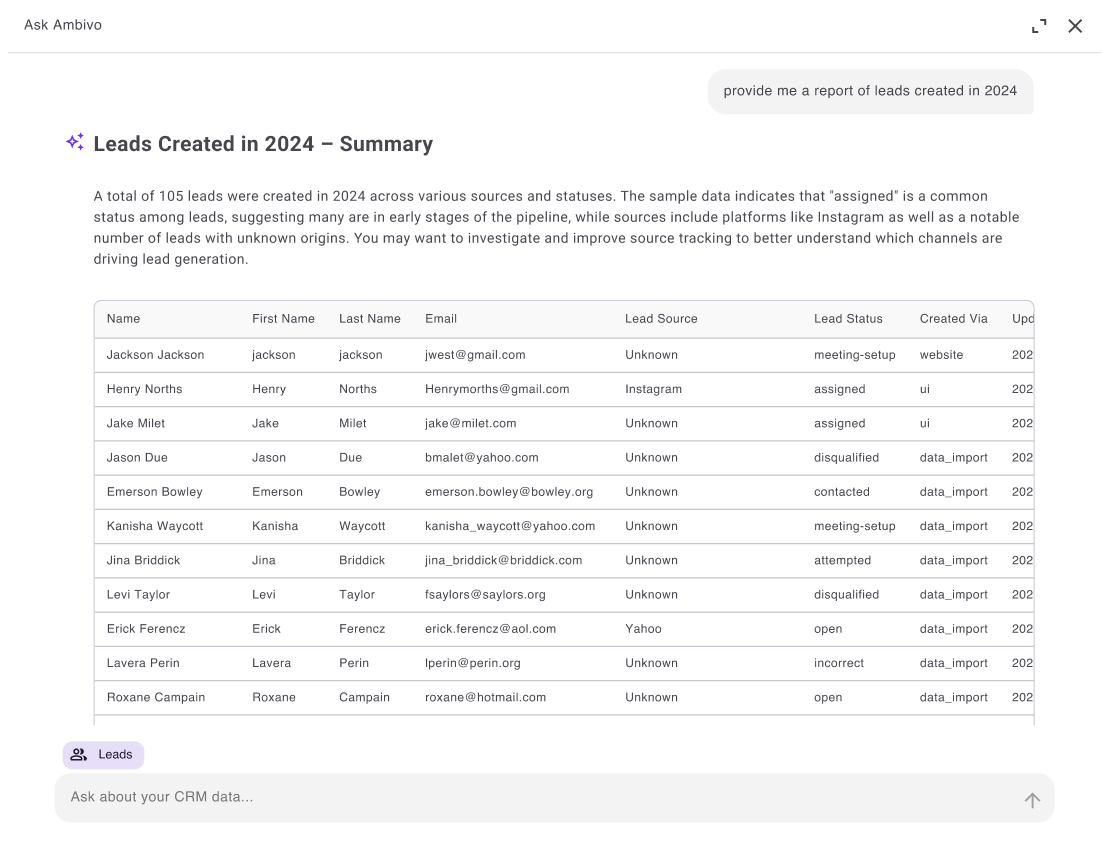Select the Lavera Perin name cell

[143, 663]
